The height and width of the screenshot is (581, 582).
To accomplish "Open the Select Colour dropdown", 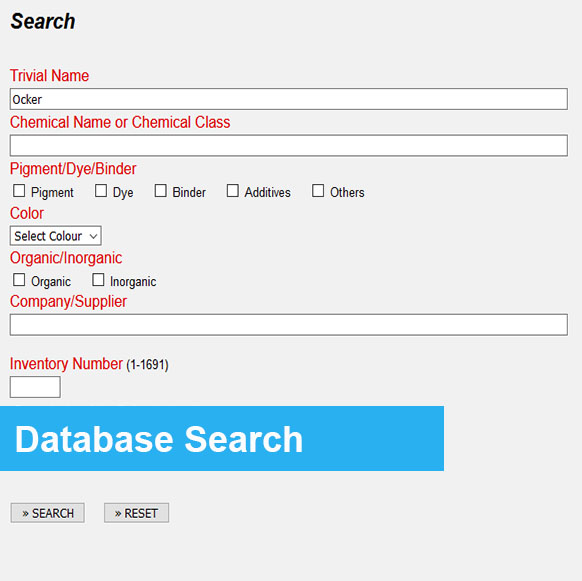I will (56, 236).
